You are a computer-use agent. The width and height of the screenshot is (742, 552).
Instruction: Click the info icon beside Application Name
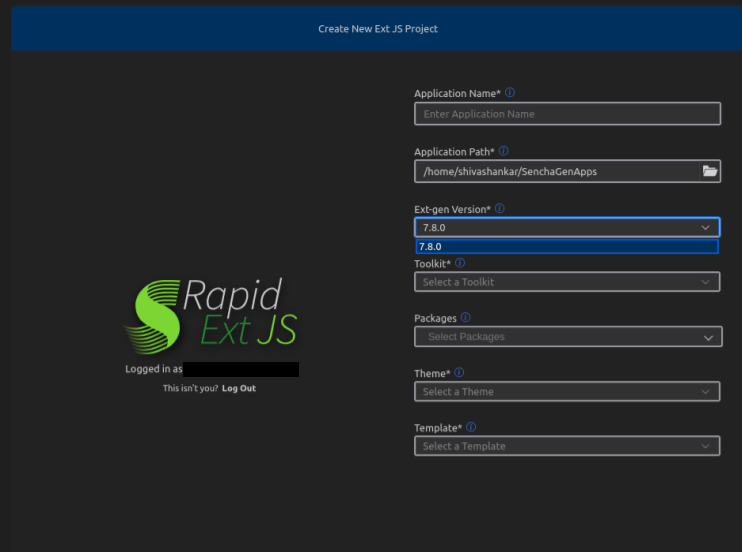coord(510,93)
